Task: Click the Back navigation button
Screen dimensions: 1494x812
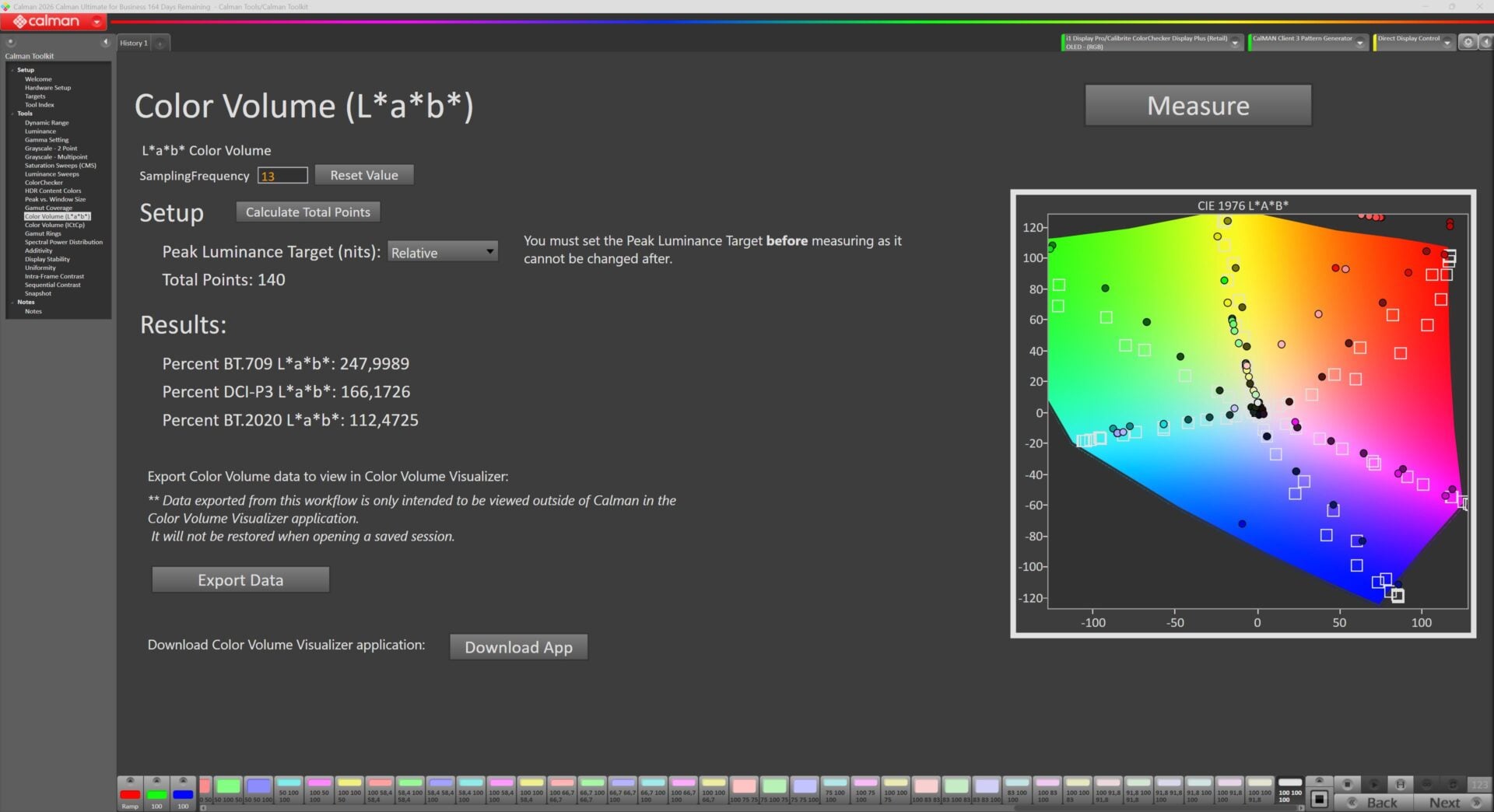Action: click(x=1374, y=802)
